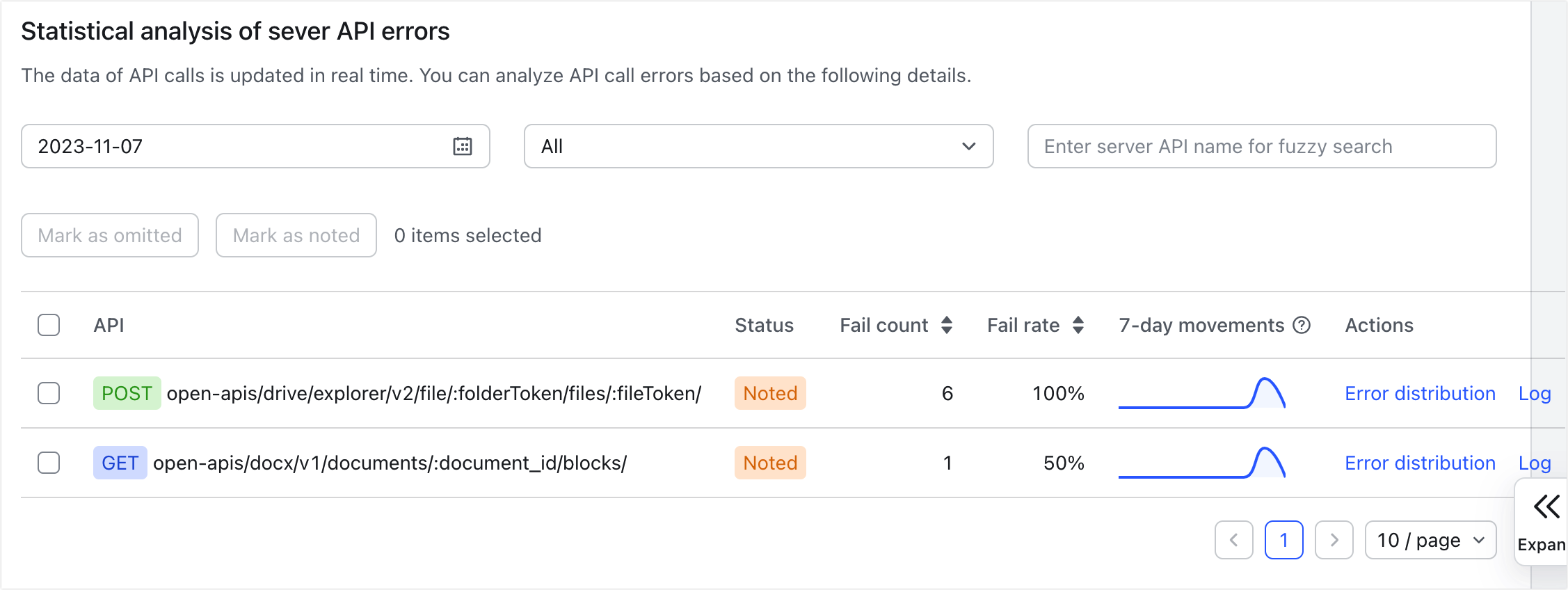
Task: Open the calendar date picker icon
Action: point(463,146)
